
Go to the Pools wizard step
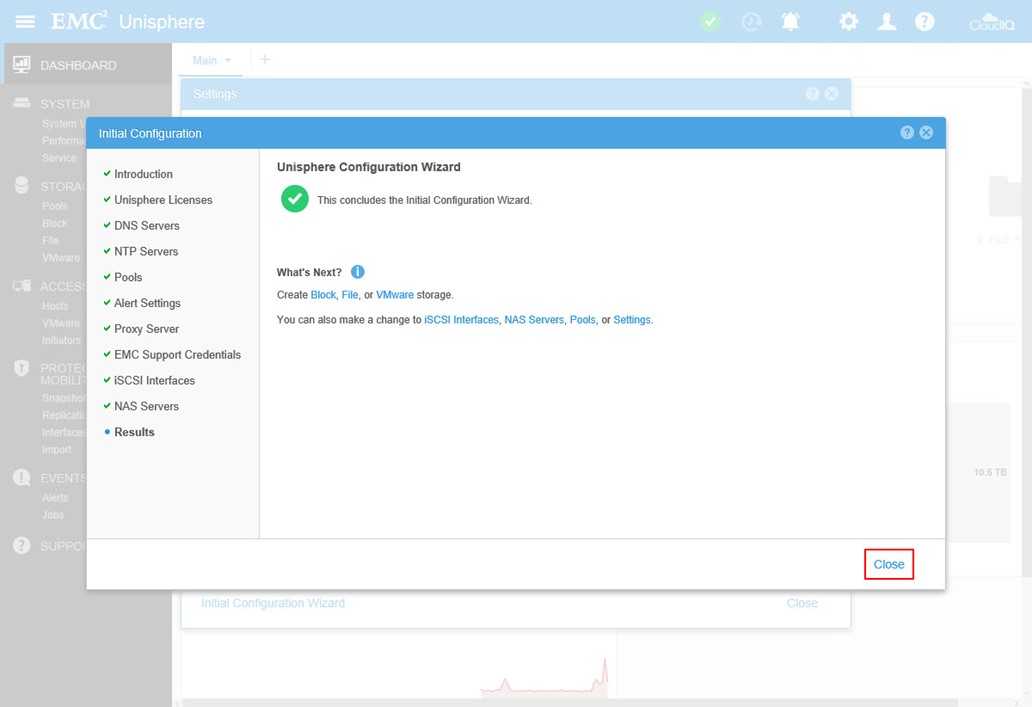tap(128, 277)
